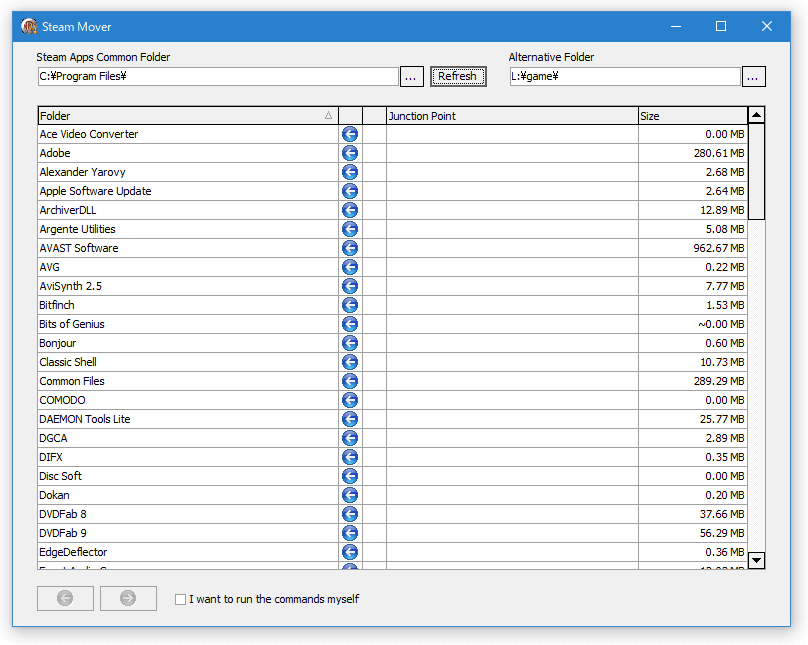Screen dimensions: 808x645
Task: Click the blue arrow icon in AVG row
Action: coord(350,267)
